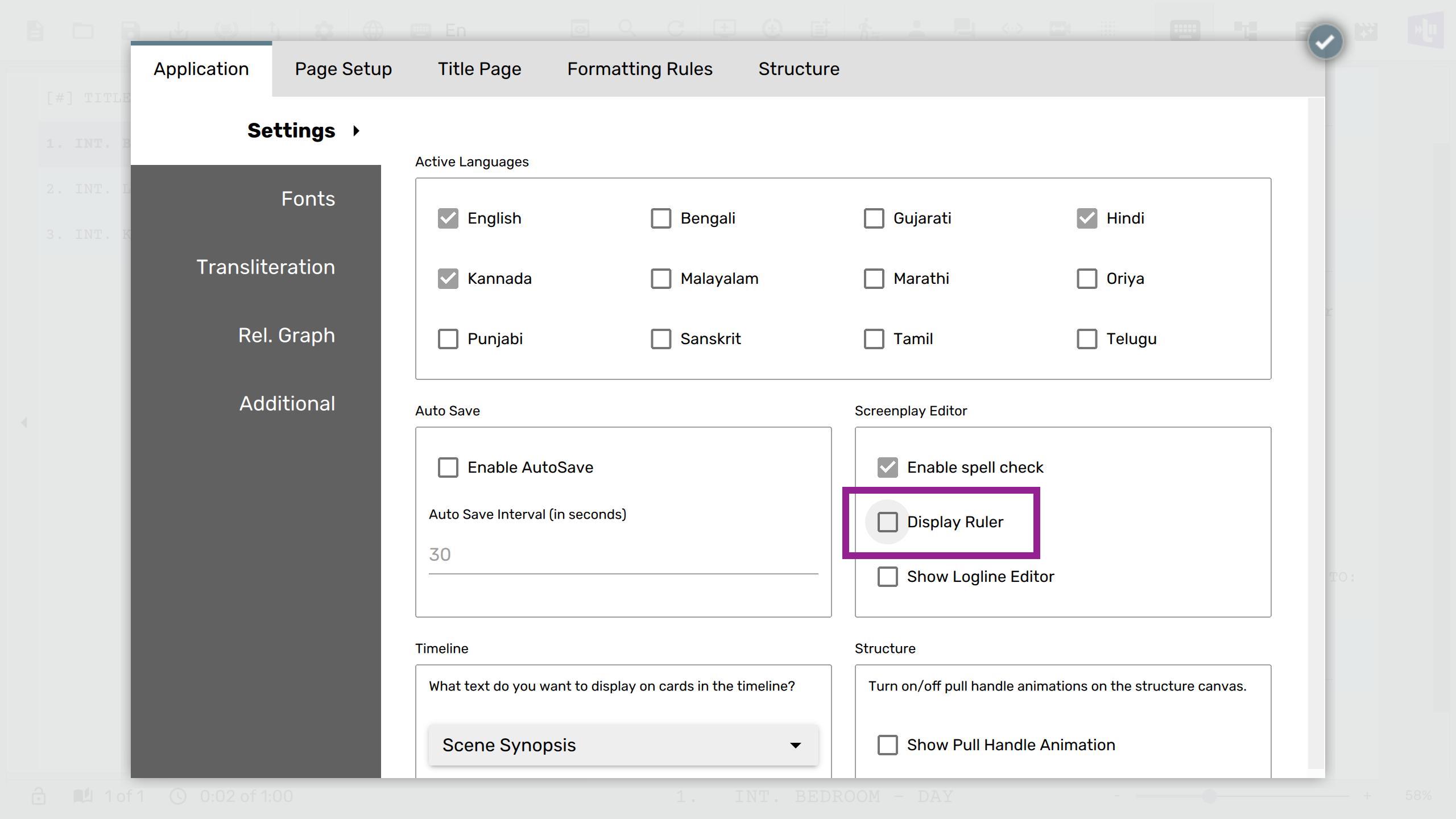Open the Scene Synopsis dropdown
The image size is (1456, 819).
622,745
